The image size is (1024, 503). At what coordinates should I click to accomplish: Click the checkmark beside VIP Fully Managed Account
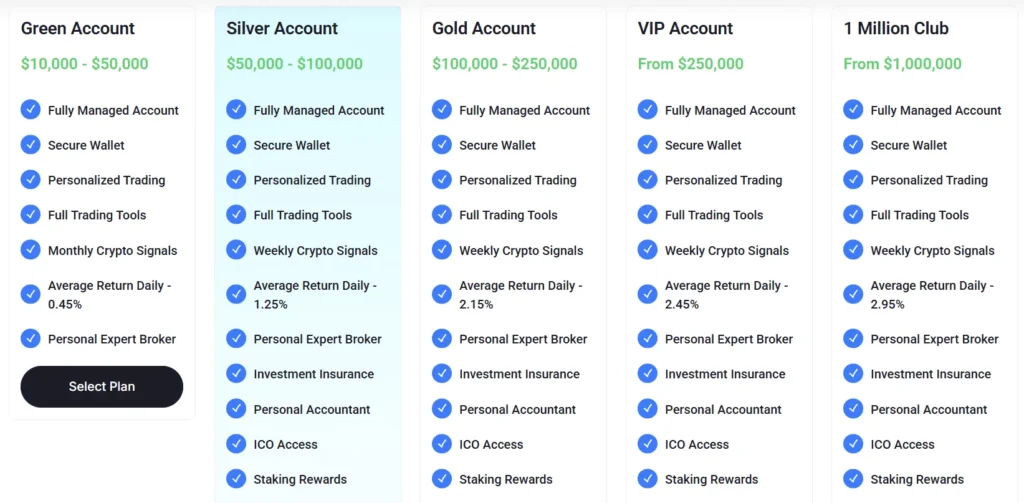(648, 110)
